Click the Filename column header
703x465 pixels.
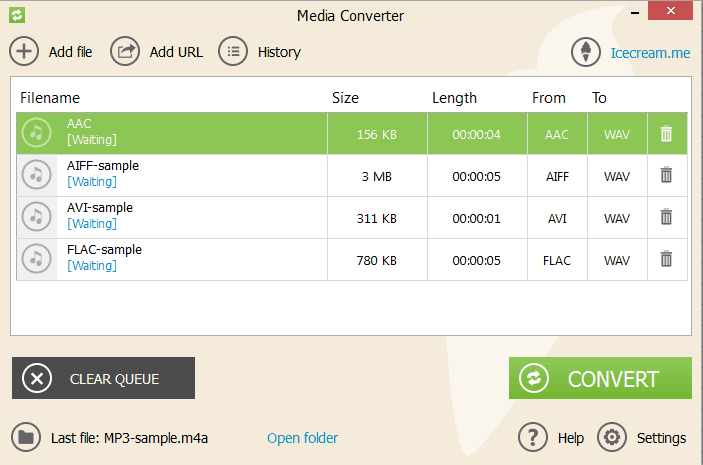click(50, 98)
